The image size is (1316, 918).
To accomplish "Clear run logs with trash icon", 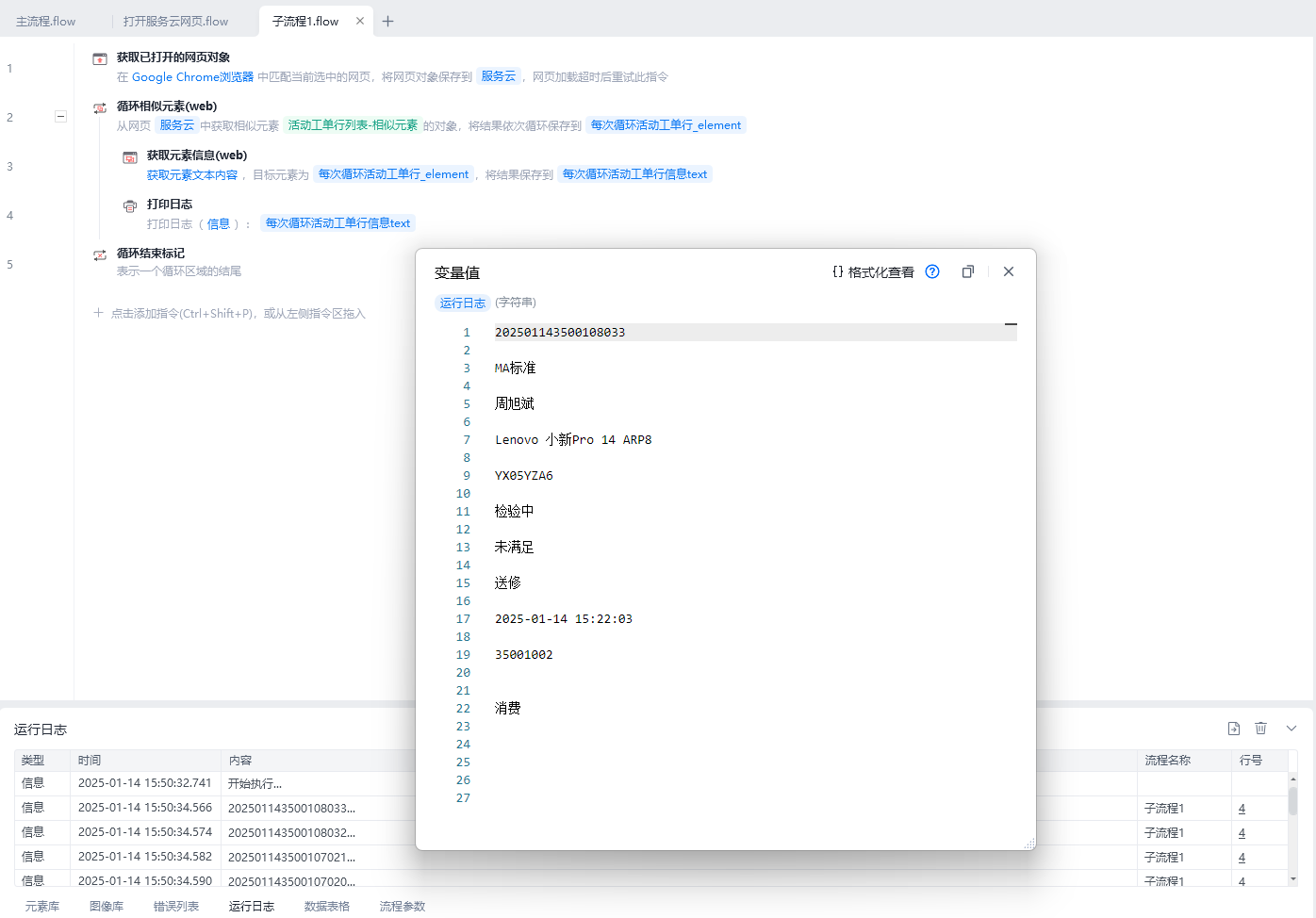I will point(1261,729).
